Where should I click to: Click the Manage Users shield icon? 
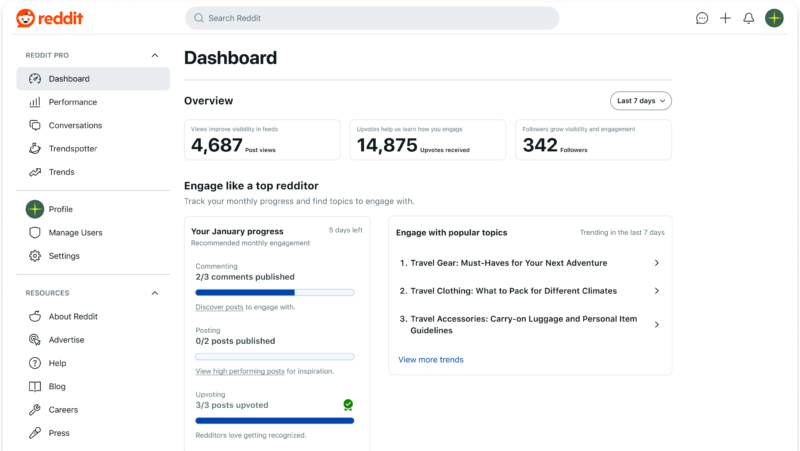pyautogui.click(x=35, y=233)
